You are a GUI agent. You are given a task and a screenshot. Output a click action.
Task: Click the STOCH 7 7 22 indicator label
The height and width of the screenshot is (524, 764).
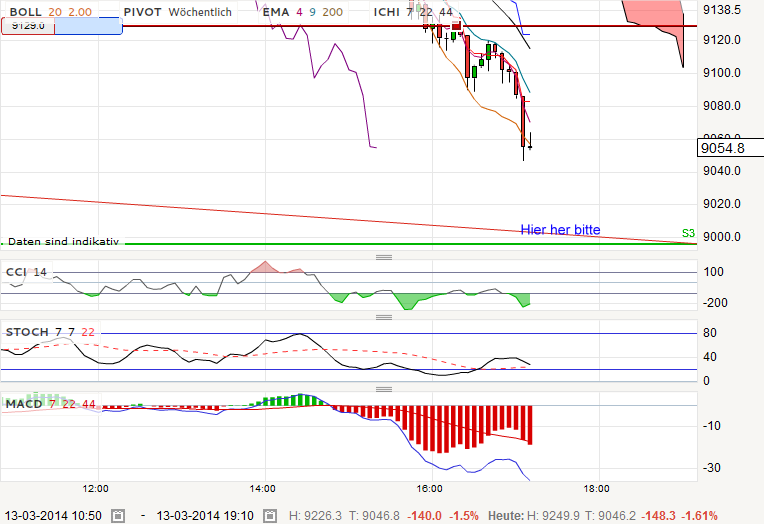pyautogui.click(x=50, y=332)
